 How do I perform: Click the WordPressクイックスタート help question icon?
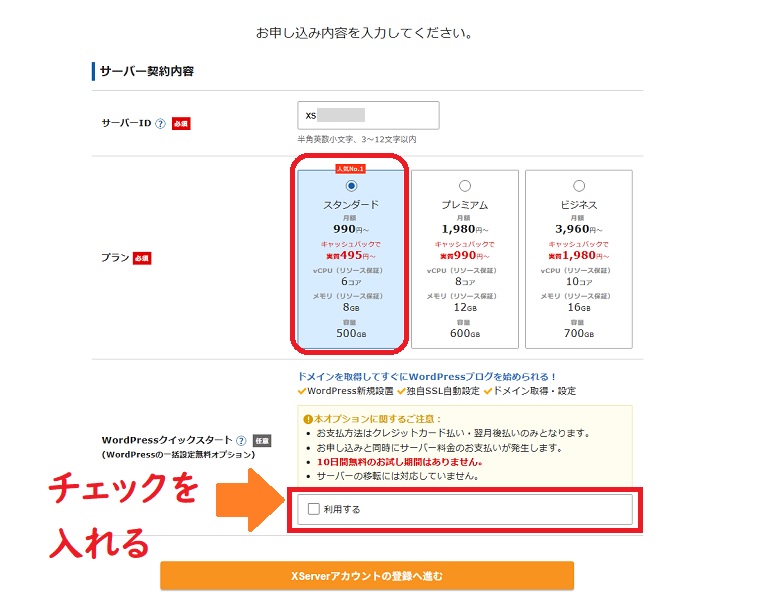(x=241, y=440)
